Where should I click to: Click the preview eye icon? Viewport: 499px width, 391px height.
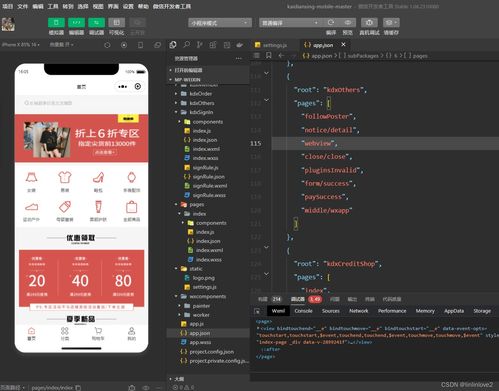coord(348,22)
